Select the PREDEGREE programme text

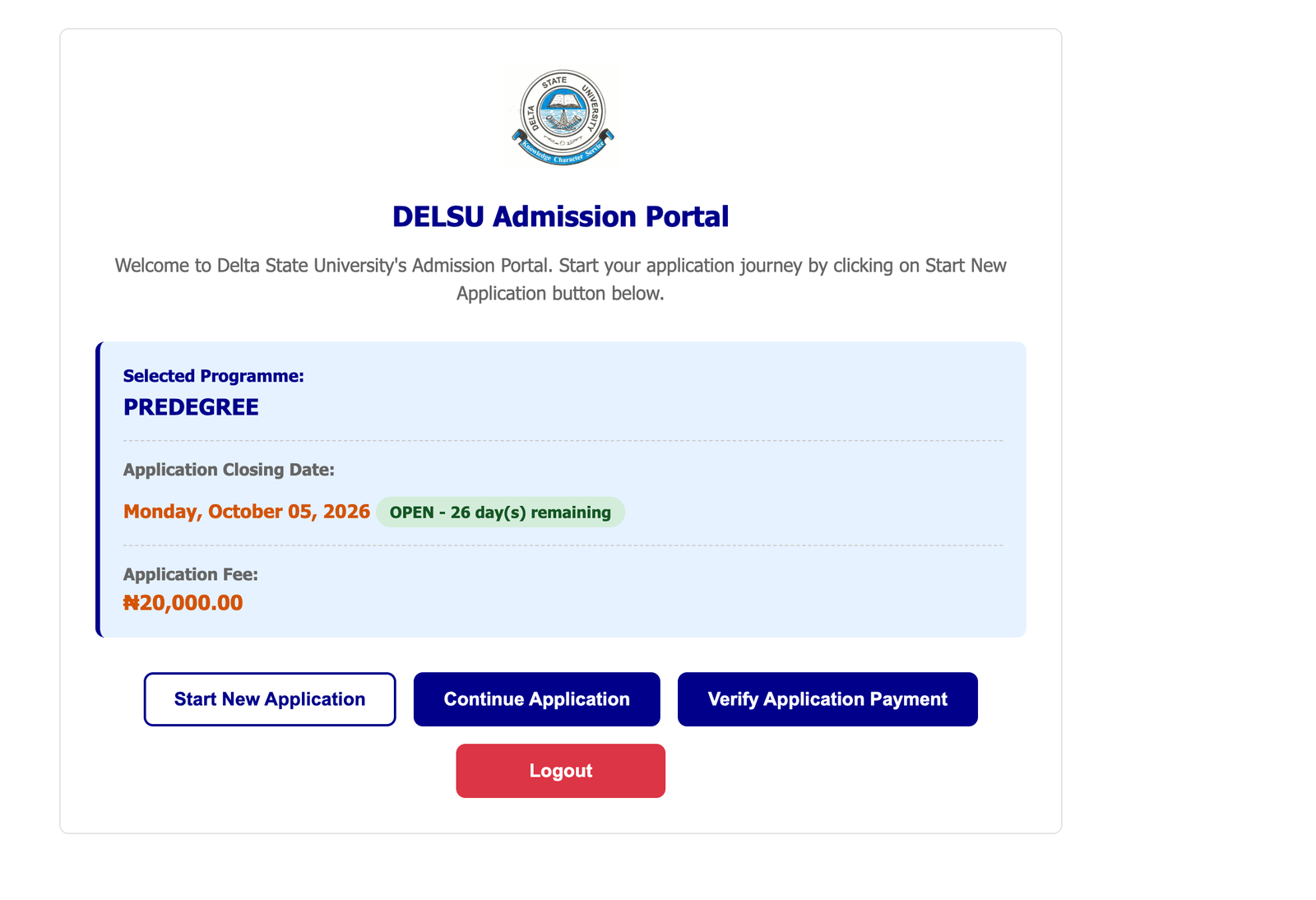[x=191, y=407]
